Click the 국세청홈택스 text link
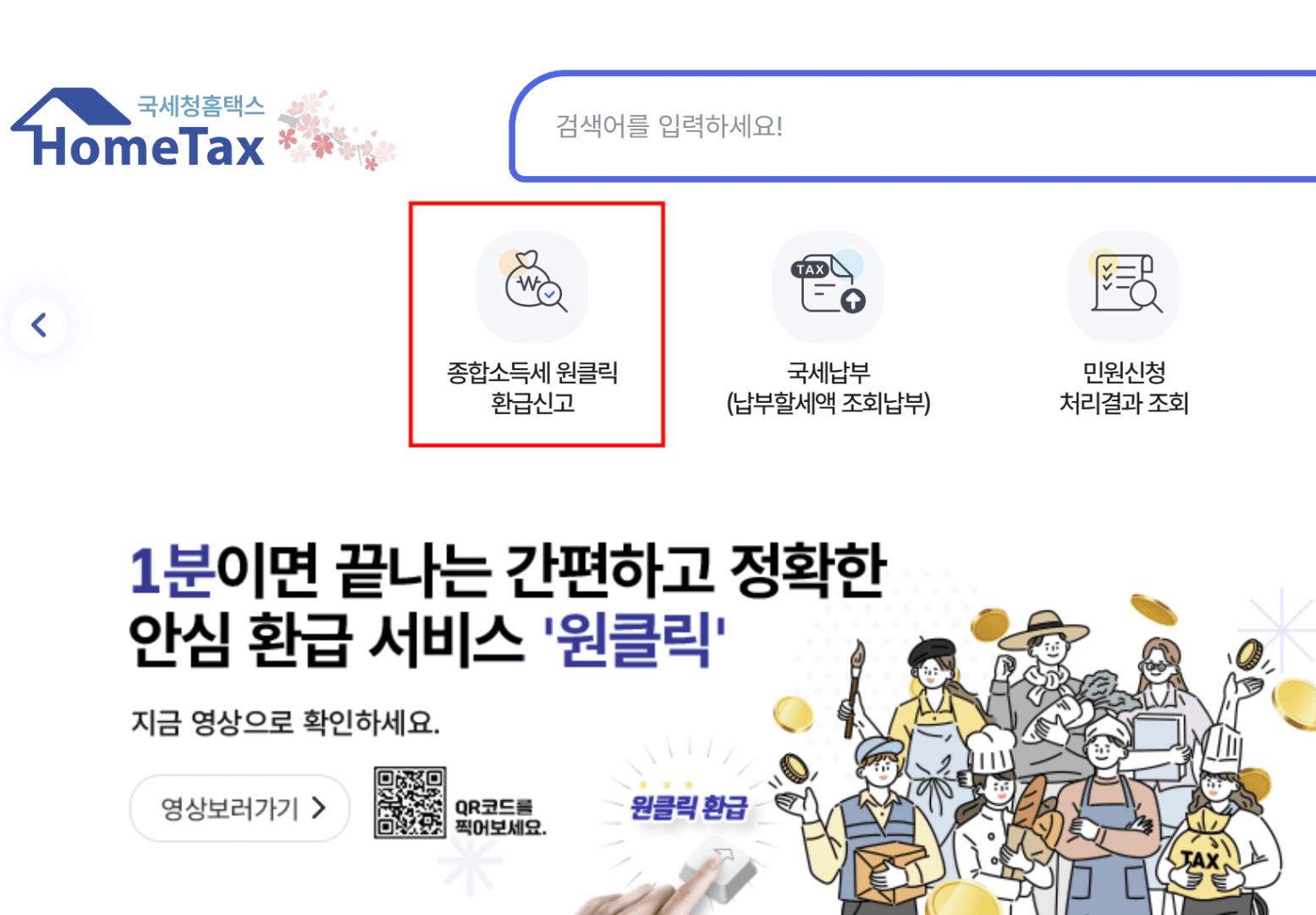1316x915 pixels. point(201,106)
